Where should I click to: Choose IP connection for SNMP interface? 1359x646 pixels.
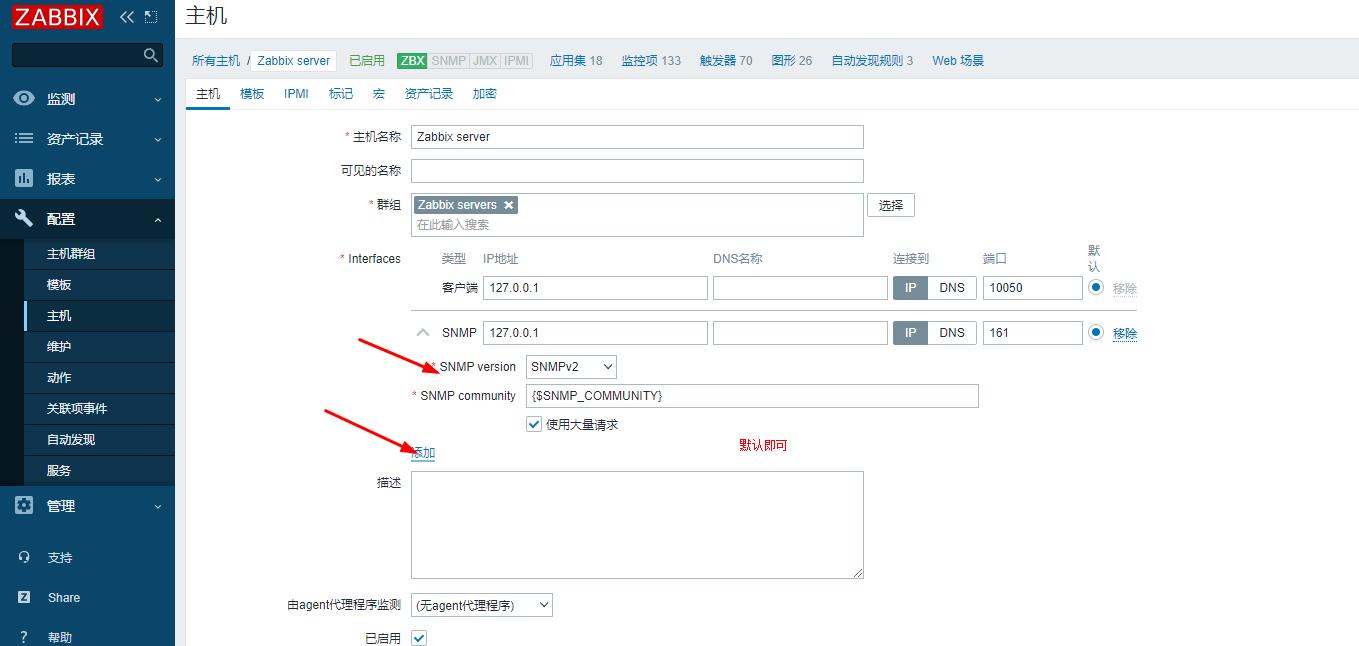coord(910,333)
